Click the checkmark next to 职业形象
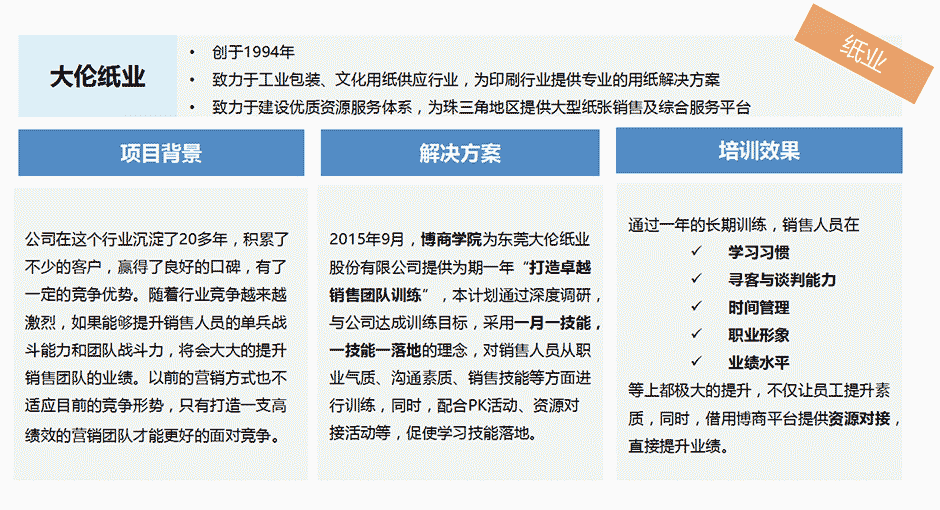940x510 pixels. pos(695,335)
